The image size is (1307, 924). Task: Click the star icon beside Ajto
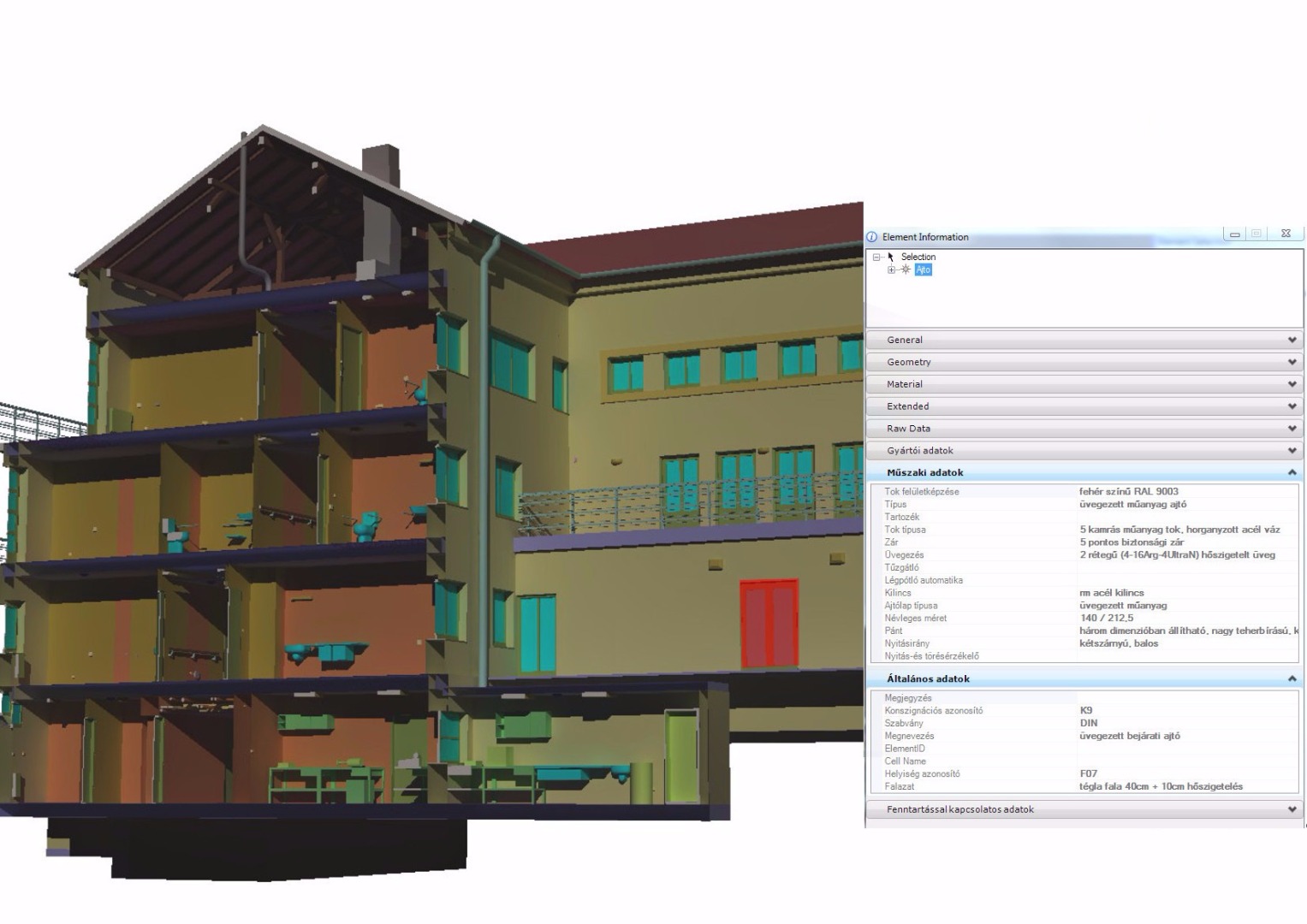point(906,269)
